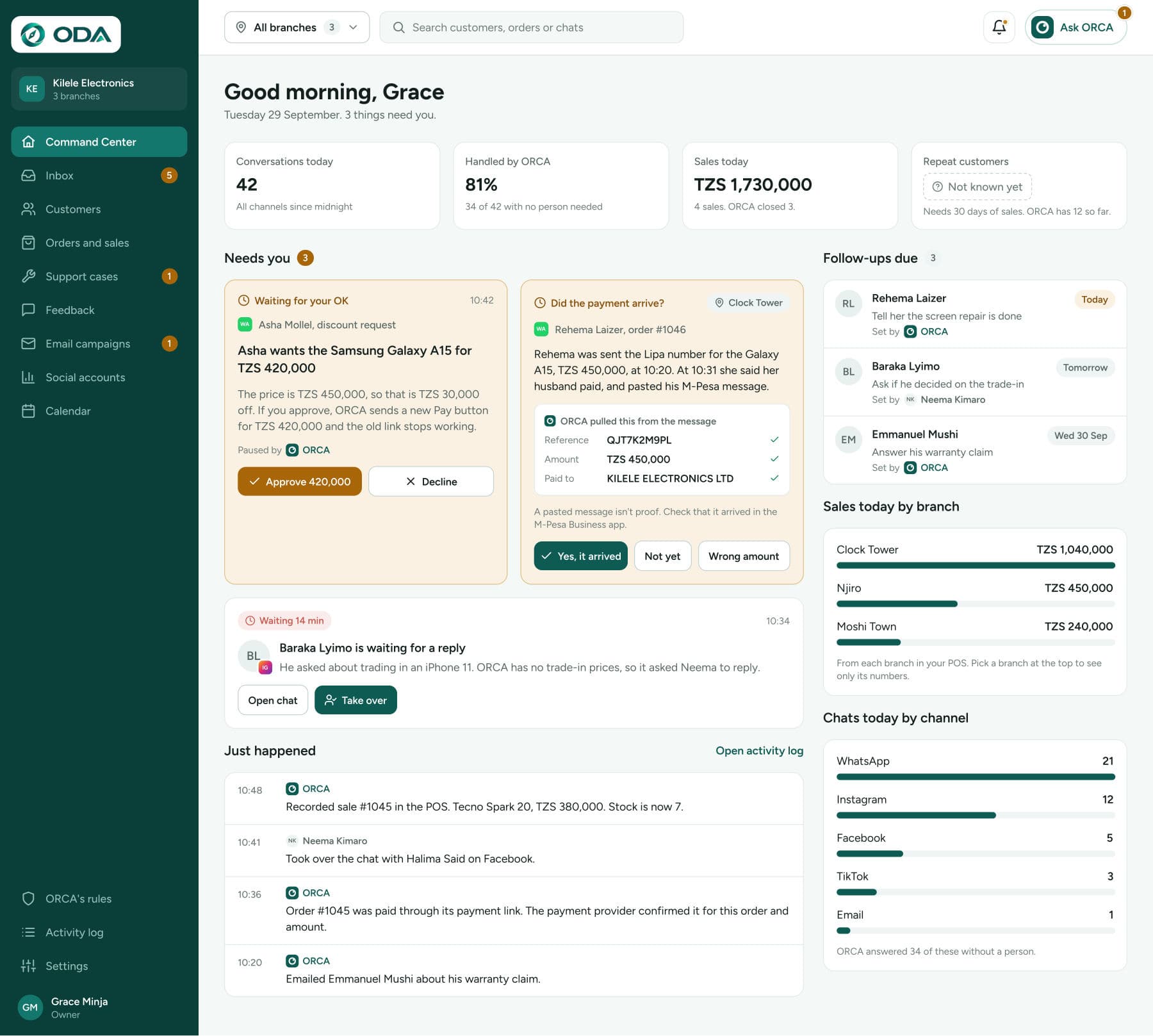1153x1036 pixels.
Task: Click the Wrong amount button
Action: (x=744, y=556)
